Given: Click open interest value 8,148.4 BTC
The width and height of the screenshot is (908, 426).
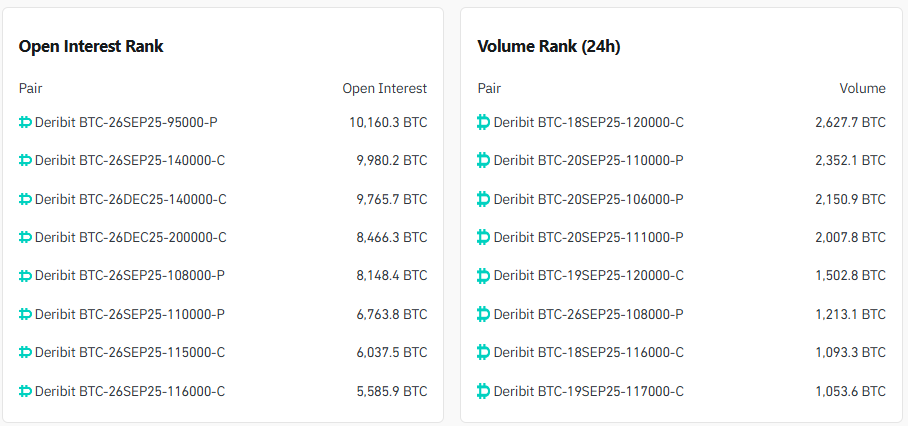Looking at the screenshot, I should [x=392, y=276].
